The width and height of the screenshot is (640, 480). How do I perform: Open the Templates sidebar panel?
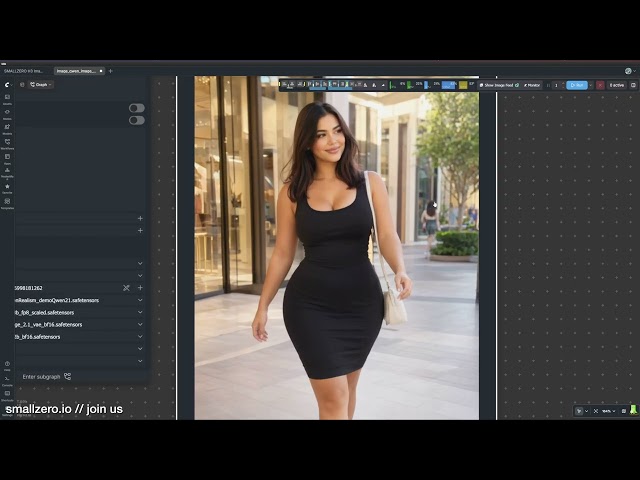7,203
